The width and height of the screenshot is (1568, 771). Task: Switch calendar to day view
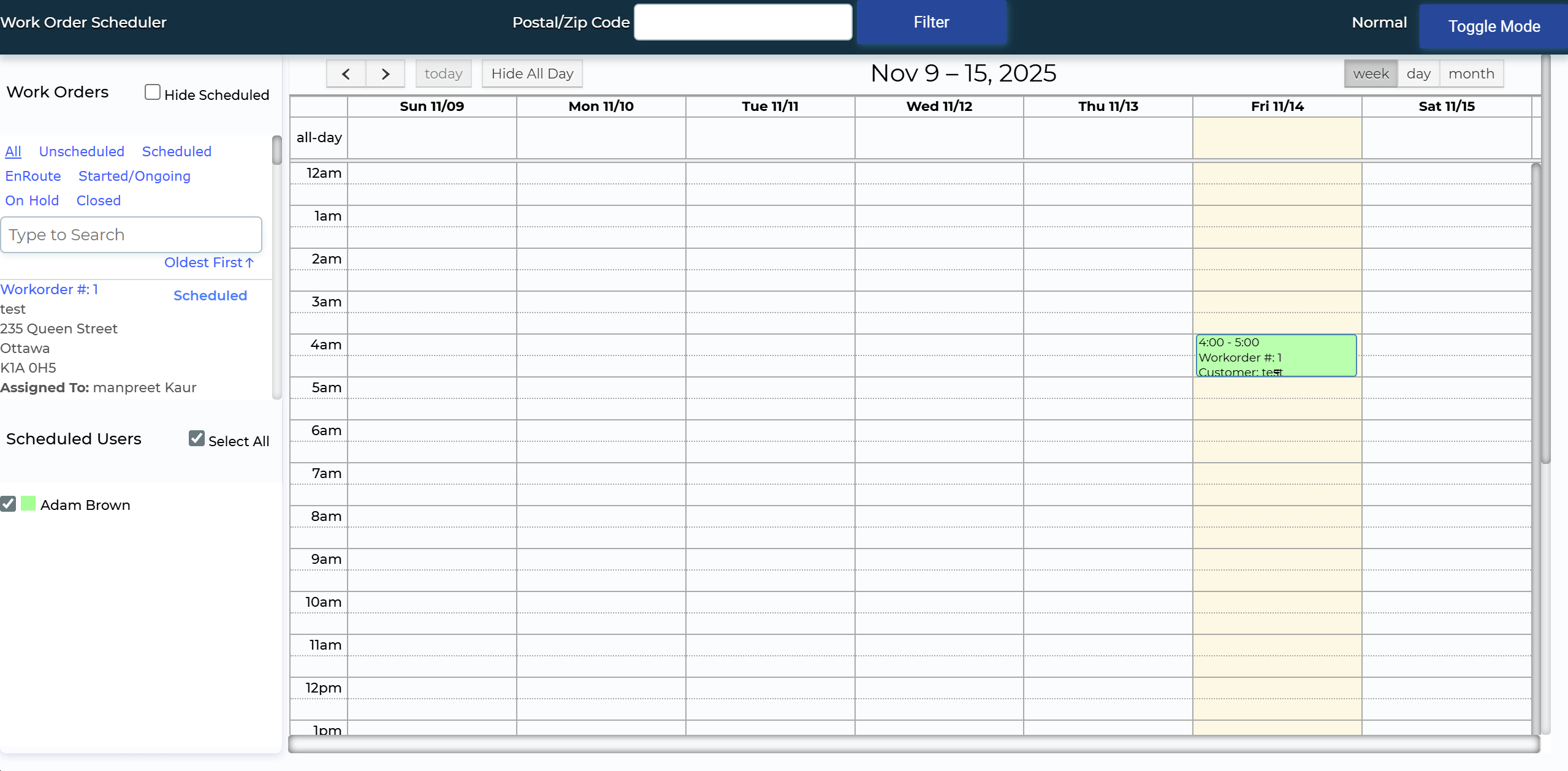[1418, 74]
